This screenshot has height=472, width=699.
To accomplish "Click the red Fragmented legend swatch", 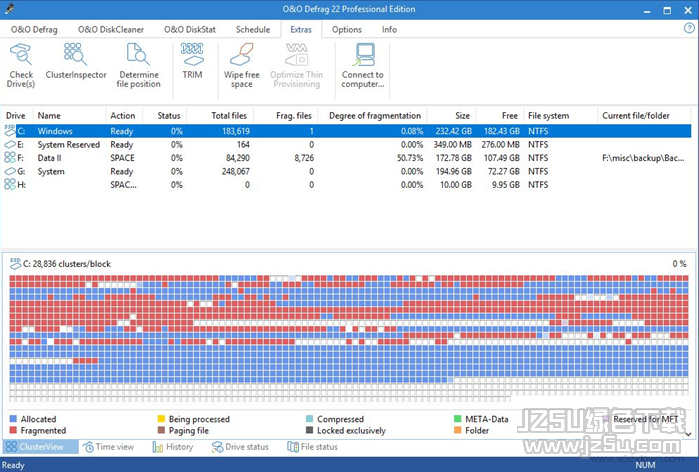I will coord(13,430).
